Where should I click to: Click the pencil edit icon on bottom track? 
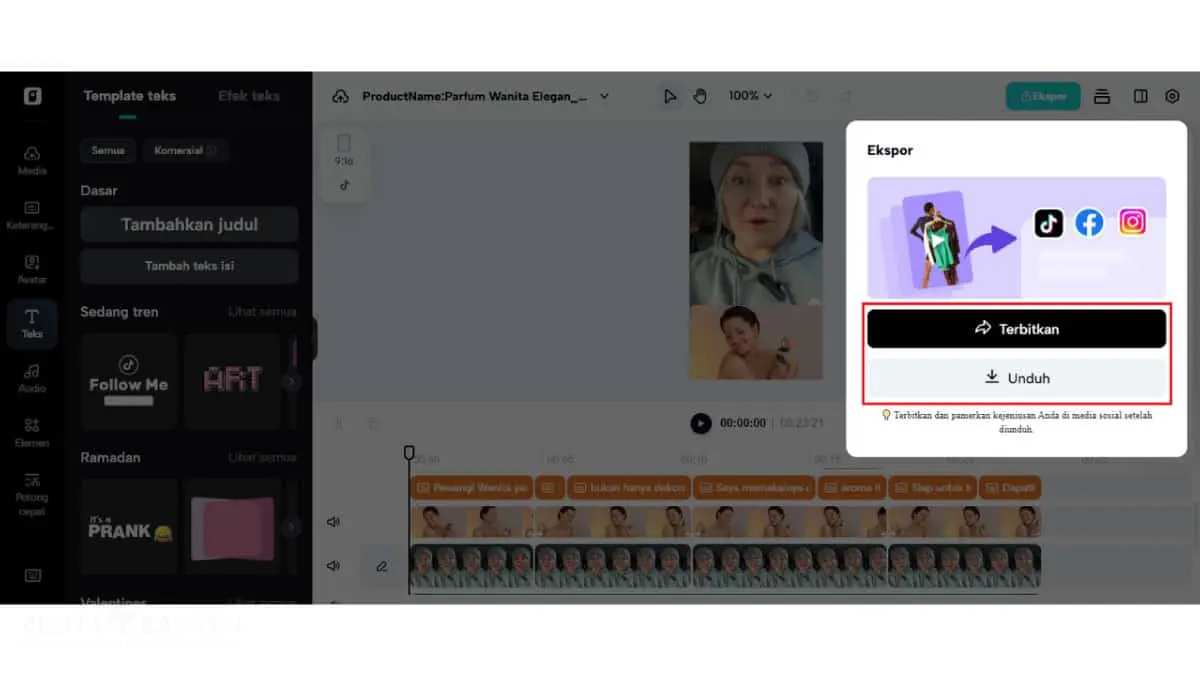(381, 566)
